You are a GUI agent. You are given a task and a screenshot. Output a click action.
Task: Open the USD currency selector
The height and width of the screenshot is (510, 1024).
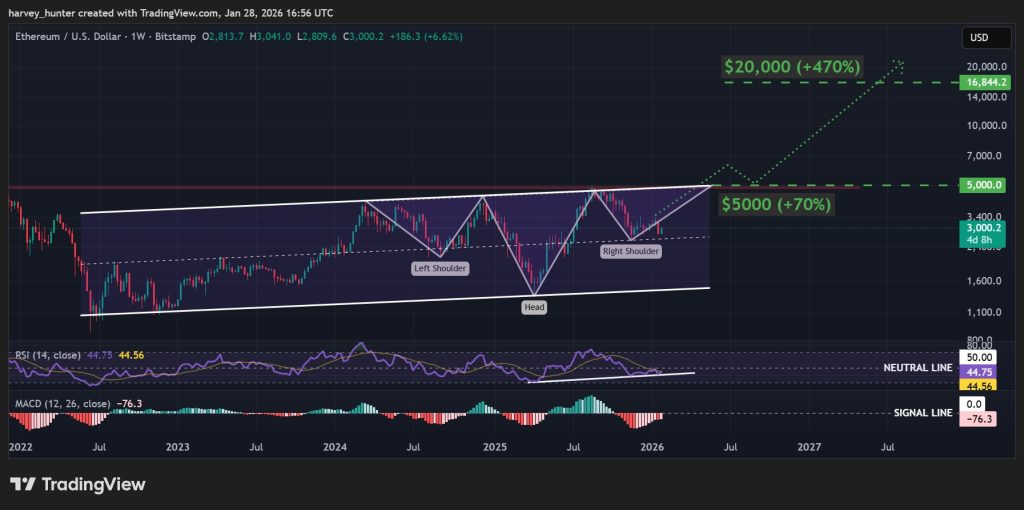pyautogui.click(x=978, y=38)
